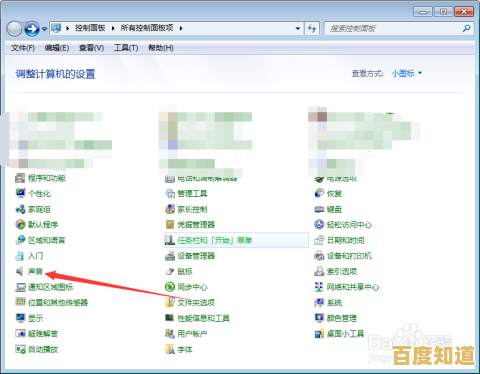This screenshot has height=374, width=480.
Task: Click the Forward navigation button
Action: [32, 29]
